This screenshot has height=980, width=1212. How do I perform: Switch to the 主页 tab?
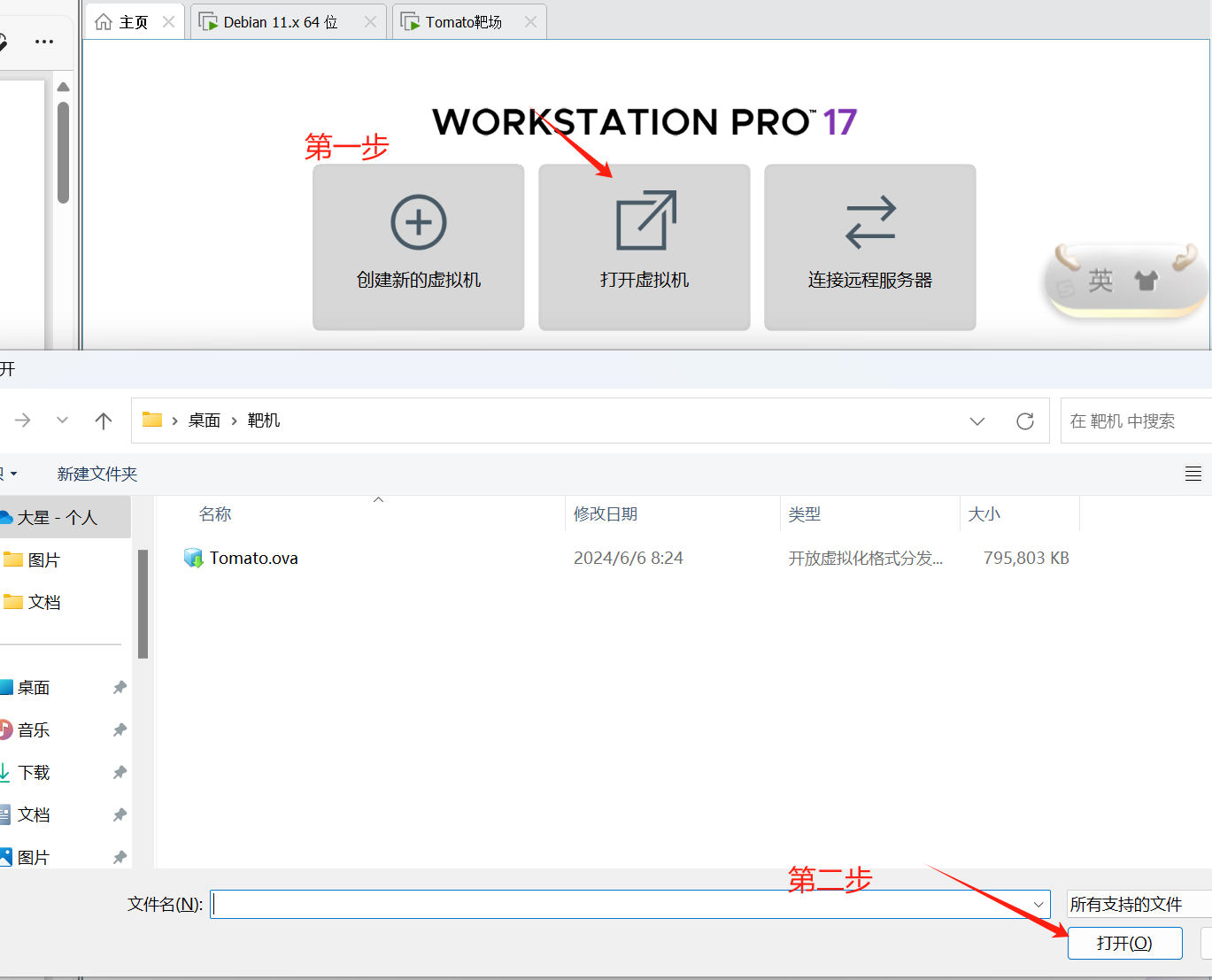click(134, 22)
